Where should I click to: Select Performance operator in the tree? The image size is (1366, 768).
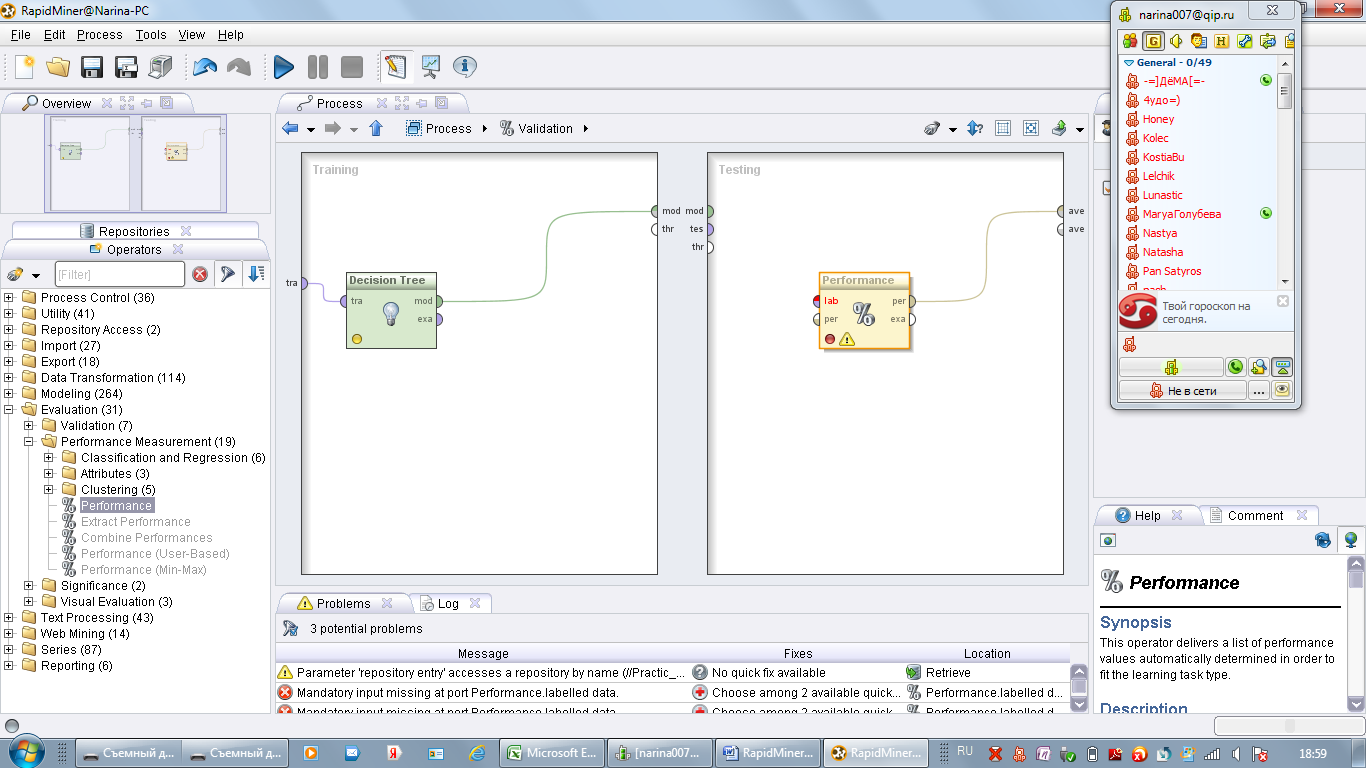(x=116, y=506)
